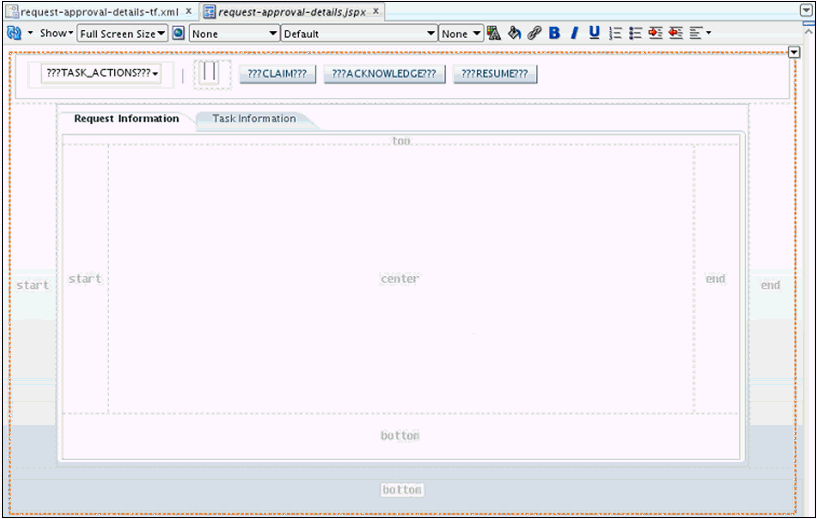Click the refresh page icon in toolbar
Viewport: 817px width, 519px height.
(14, 33)
